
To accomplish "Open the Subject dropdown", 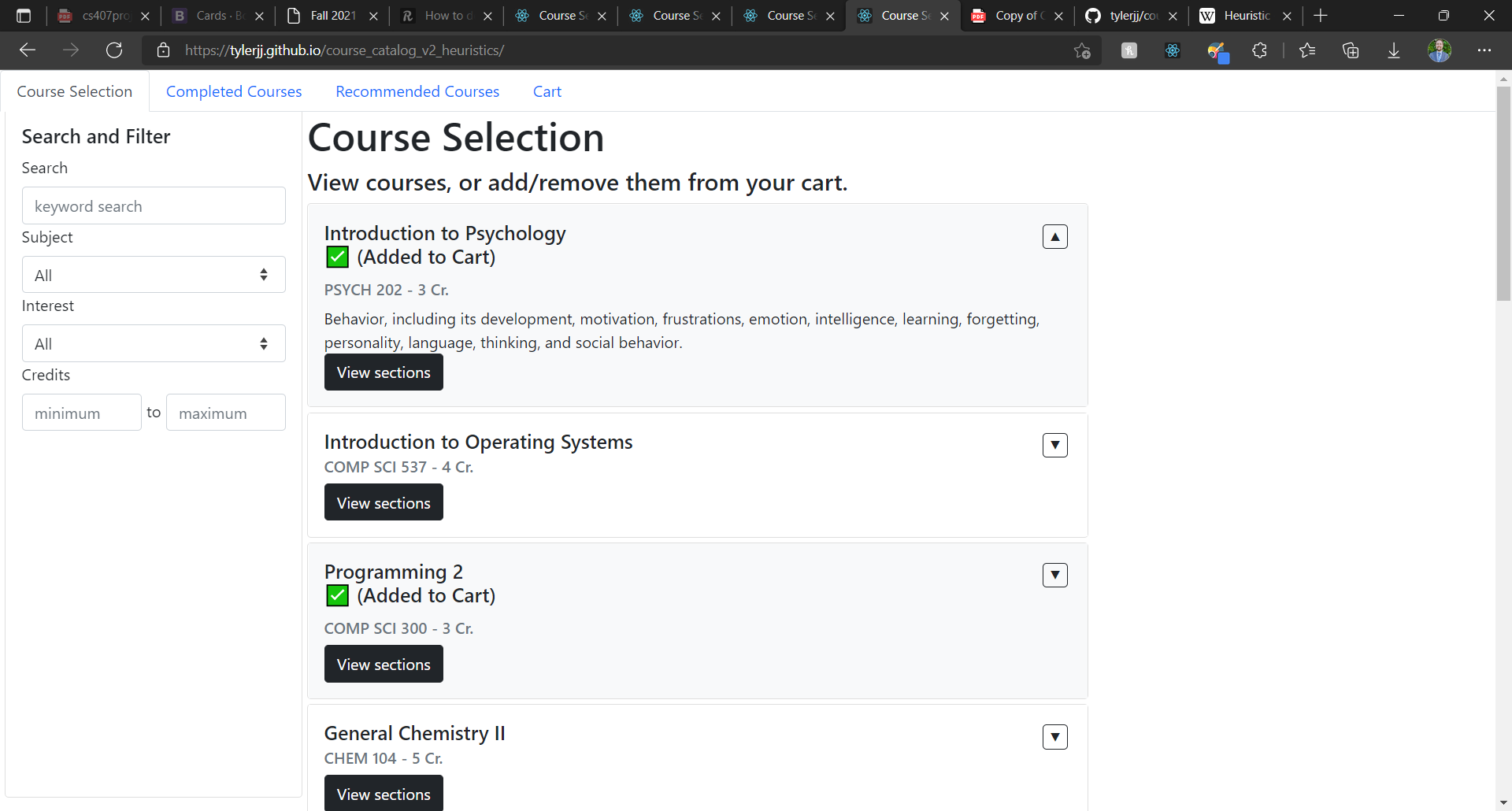I will 154,275.
